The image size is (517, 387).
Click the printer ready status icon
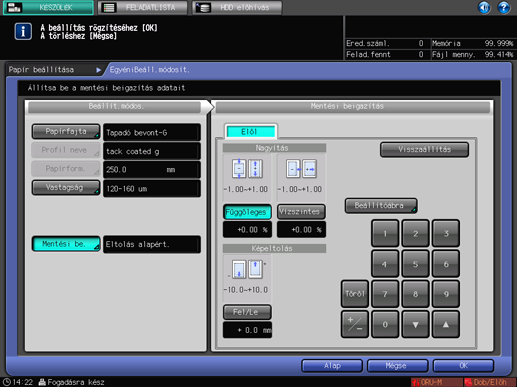(42, 382)
